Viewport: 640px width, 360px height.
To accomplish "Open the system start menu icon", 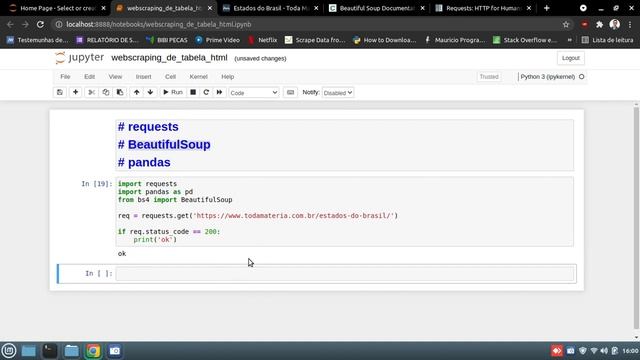I will 9,351.
